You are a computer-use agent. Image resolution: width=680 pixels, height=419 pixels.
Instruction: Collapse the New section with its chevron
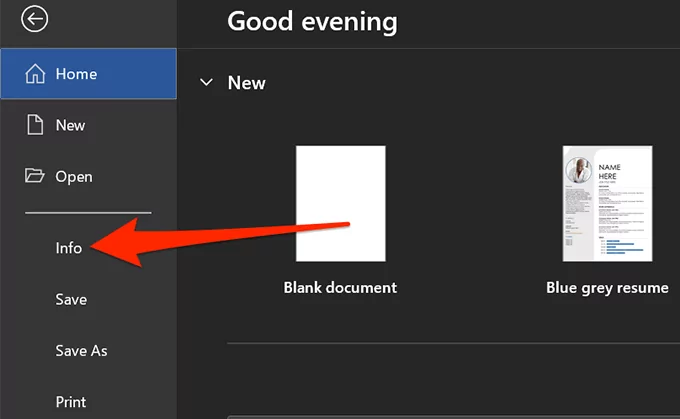206,82
